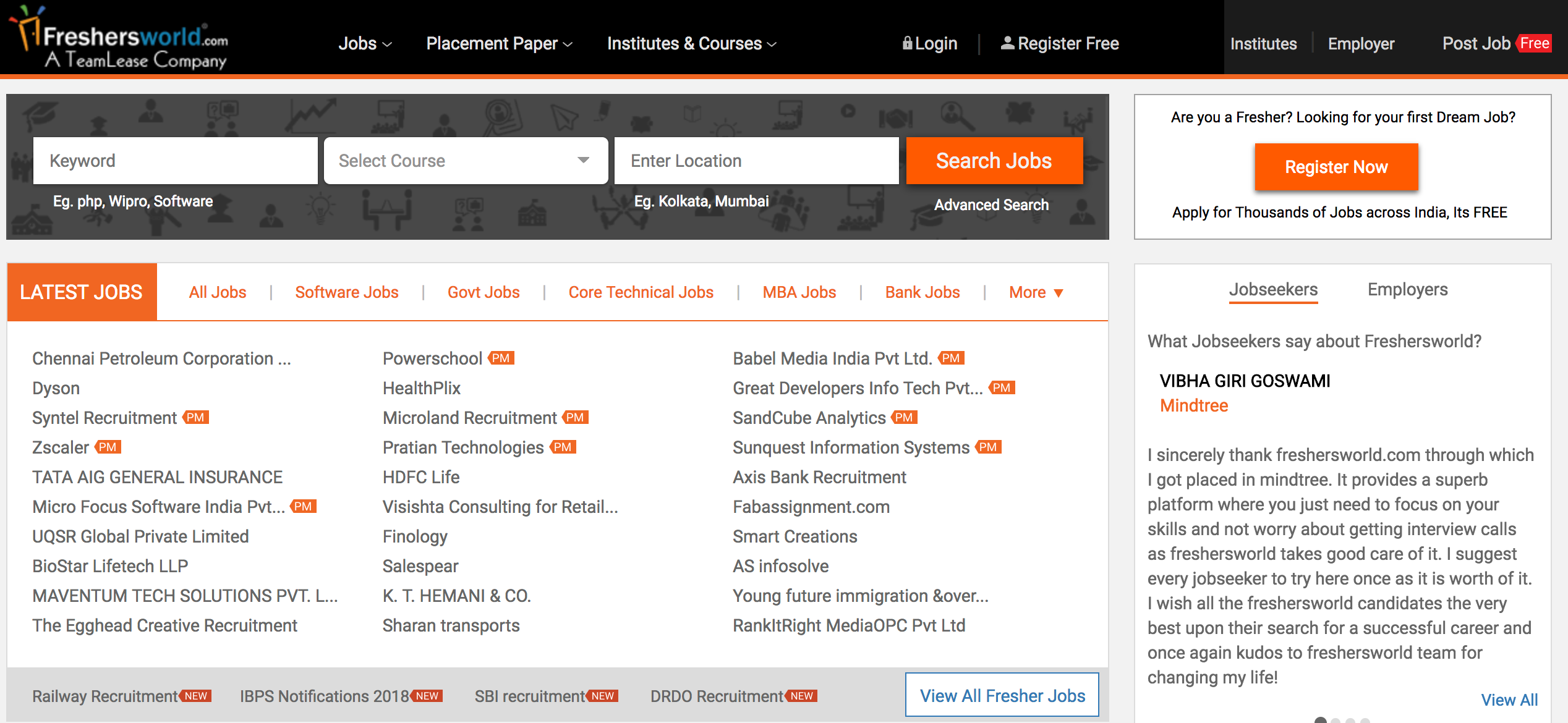Open the Govt Jobs tab
The image size is (1568, 723).
pyautogui.click(x=484, y=292)
